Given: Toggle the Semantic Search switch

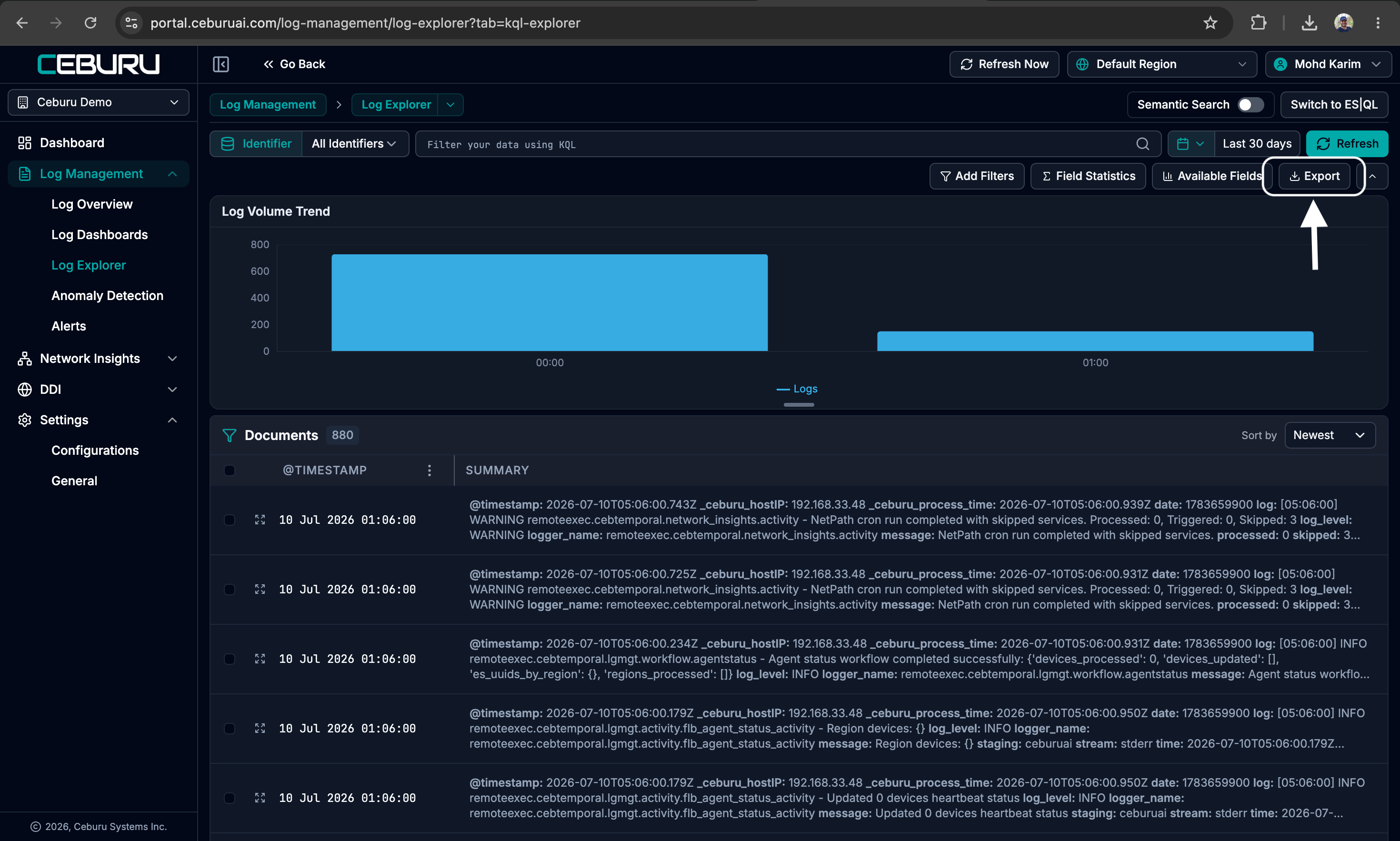Looking at the screenshot, I should (1250, 105).
